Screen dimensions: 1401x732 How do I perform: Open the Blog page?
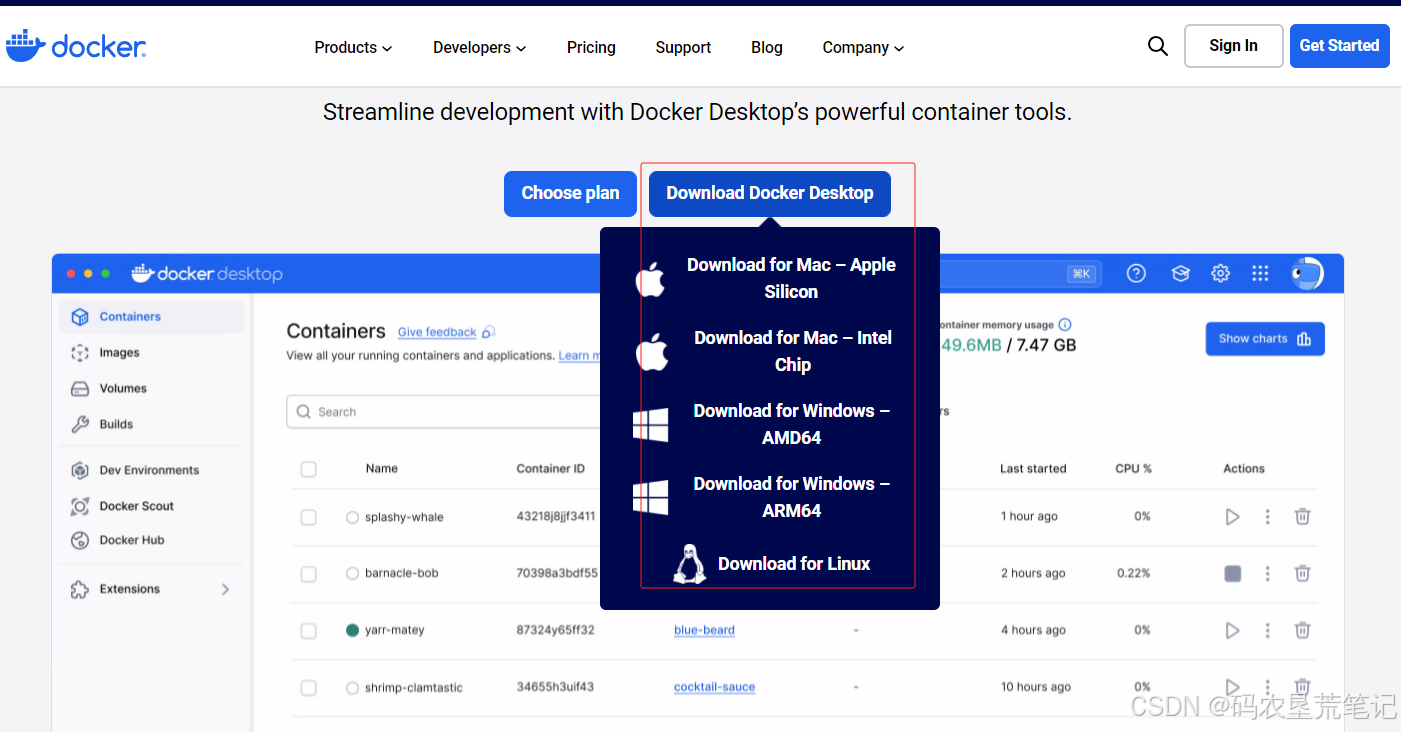767,47
